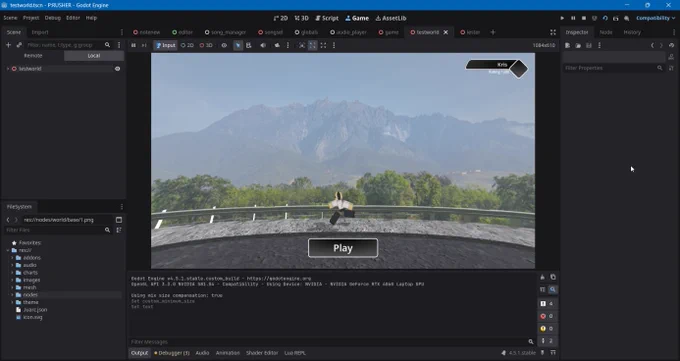Switch to the song_manager scene tab

226,32
